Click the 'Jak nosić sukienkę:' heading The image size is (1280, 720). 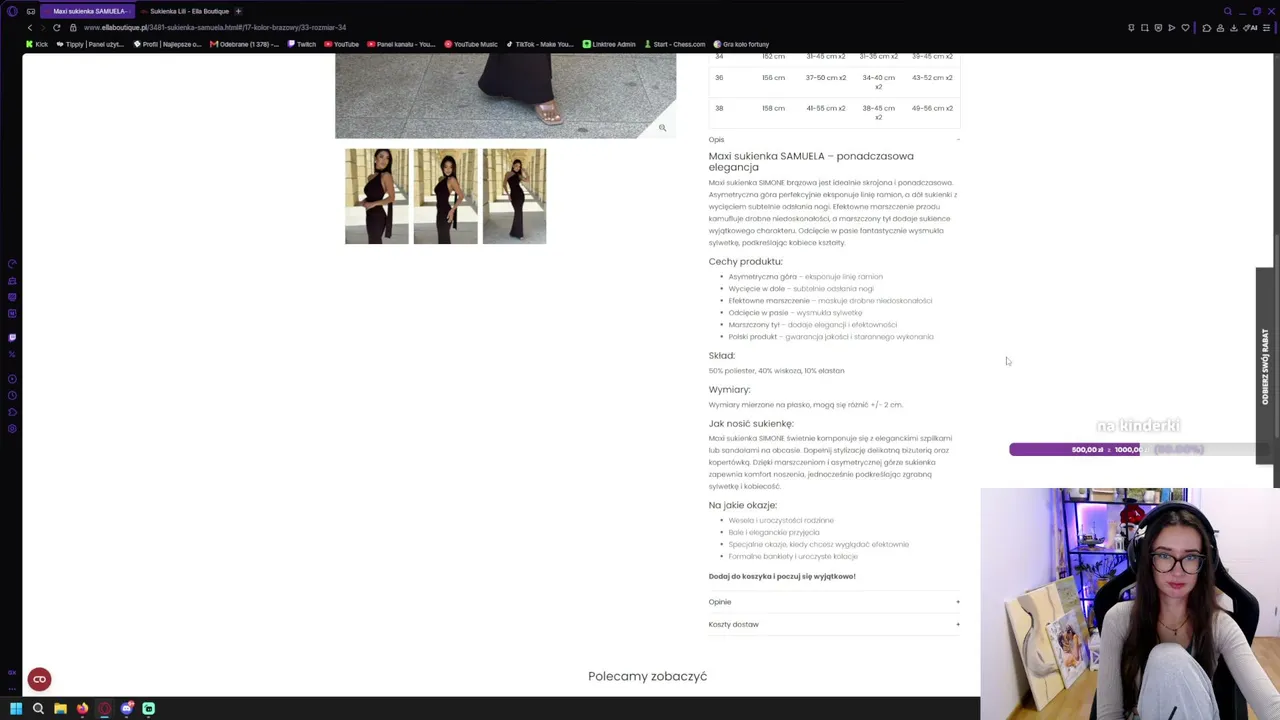click(751, 424)
